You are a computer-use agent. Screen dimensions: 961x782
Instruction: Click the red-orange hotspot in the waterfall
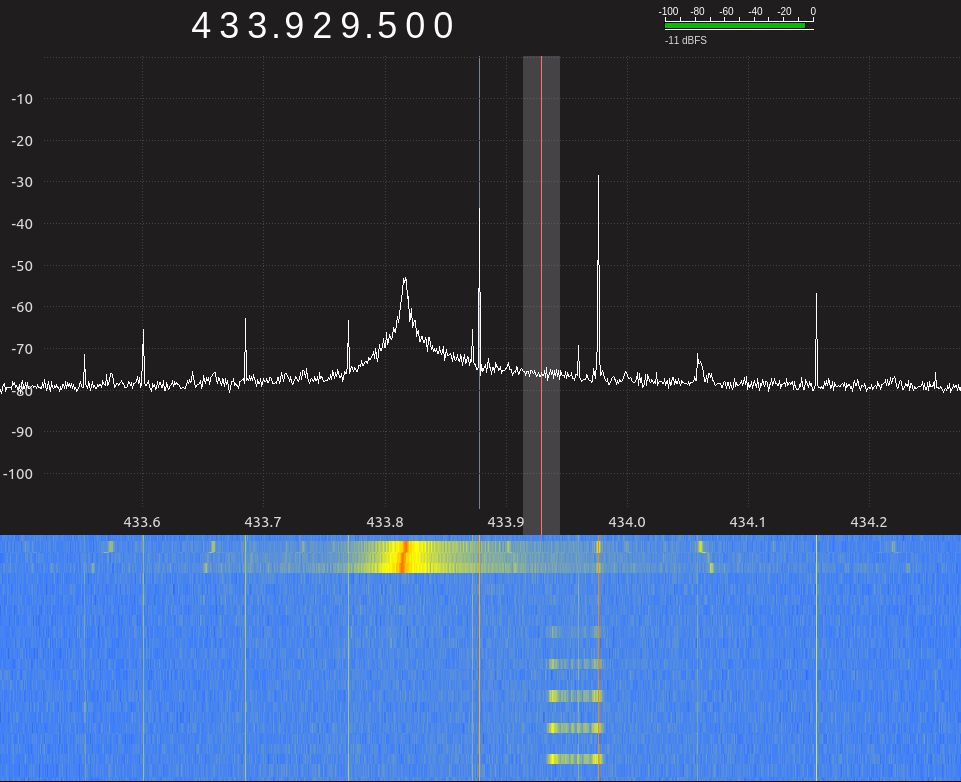403,556
